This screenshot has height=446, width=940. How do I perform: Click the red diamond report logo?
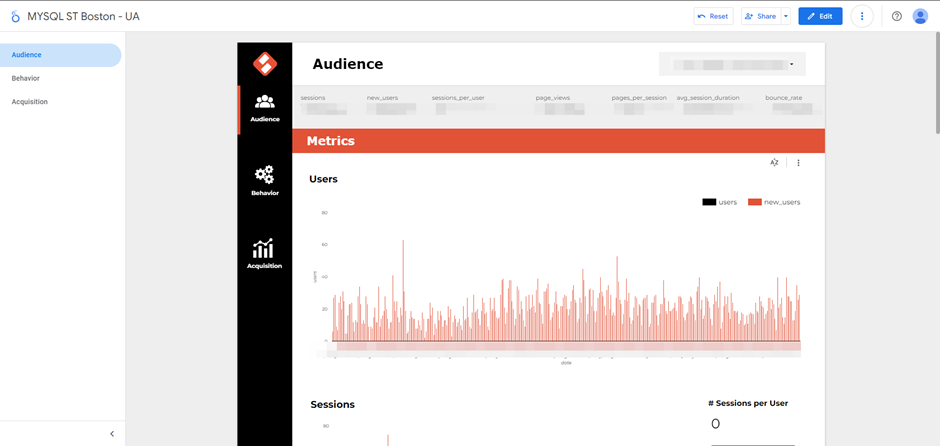[x=264, y=63]
